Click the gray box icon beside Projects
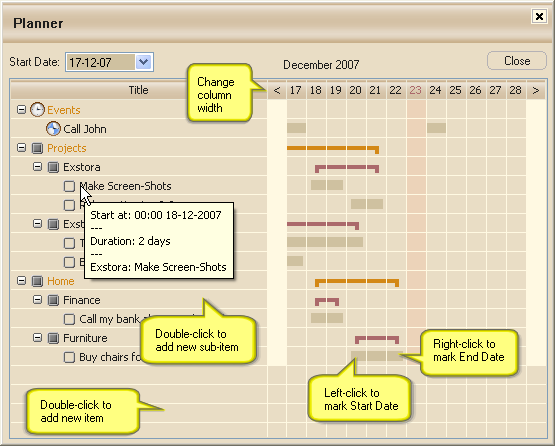Viewport: 555px width, 446px height. 37,148
